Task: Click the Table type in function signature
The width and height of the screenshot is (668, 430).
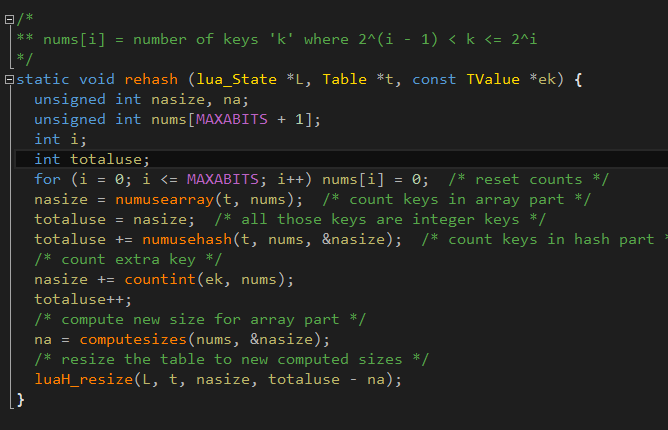Action: 325,79
